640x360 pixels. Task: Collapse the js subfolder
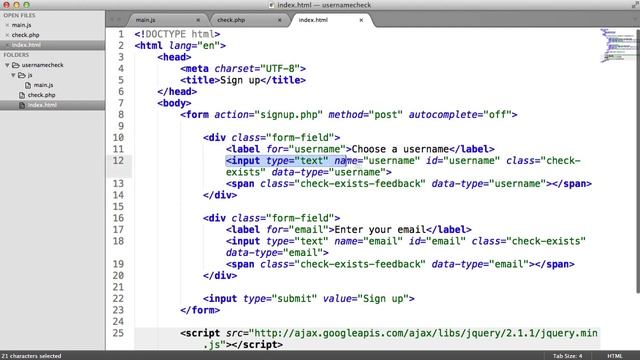coord(13,75)
